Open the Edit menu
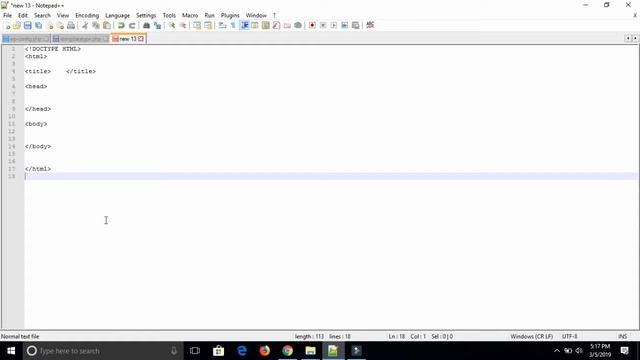Screen dimensions: 640x360 click(x=23, y=16)
